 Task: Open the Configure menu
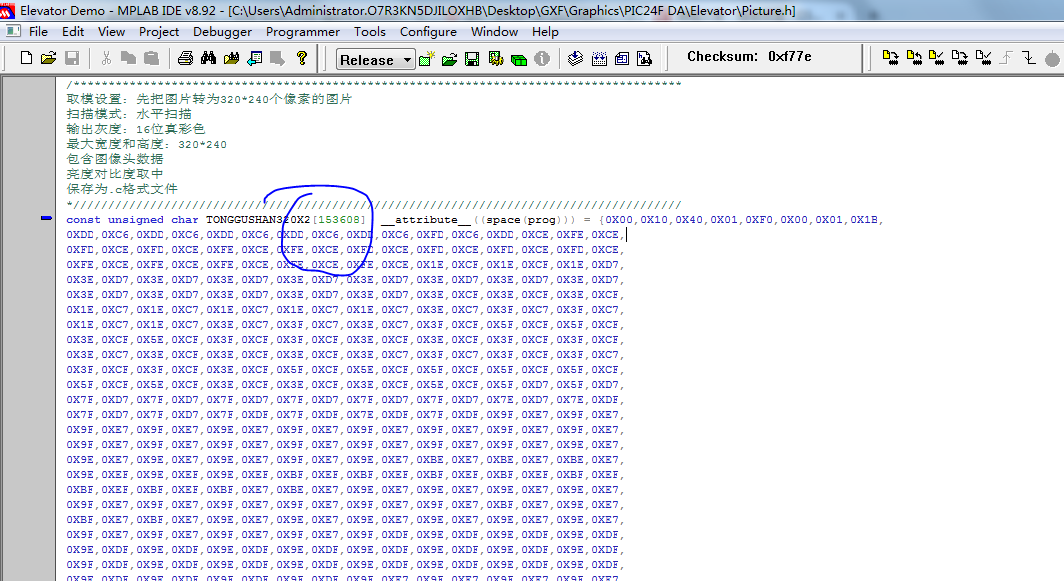point(428,32)
